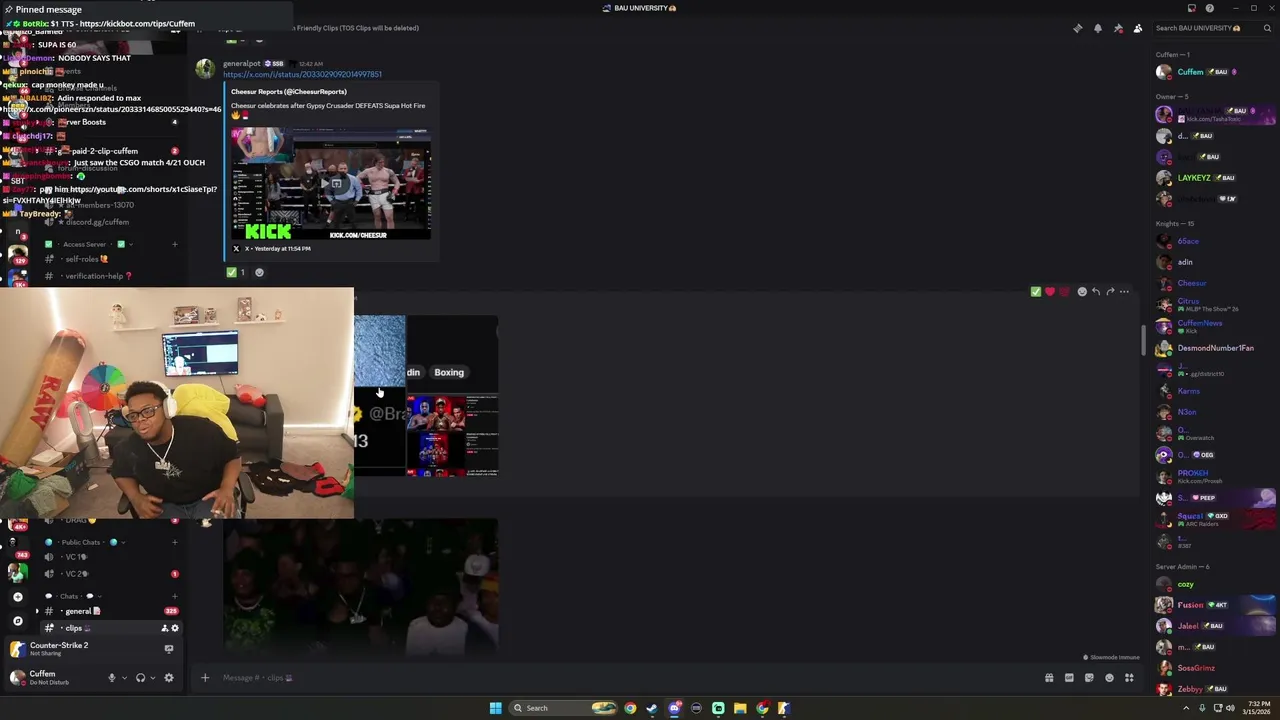Open the GIF picker

(1069, 678)
